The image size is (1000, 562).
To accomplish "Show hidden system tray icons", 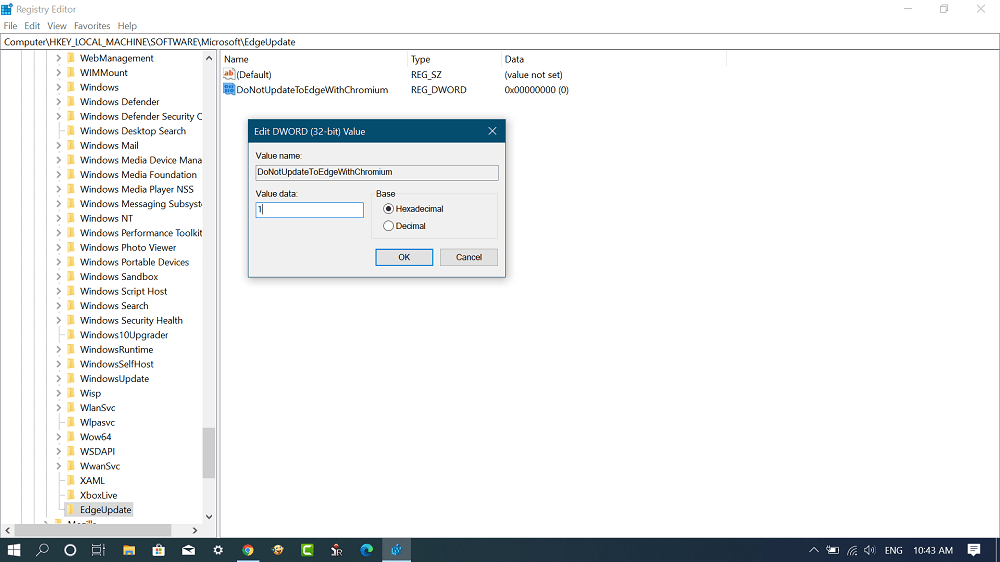I will click(x=813, y=550).
